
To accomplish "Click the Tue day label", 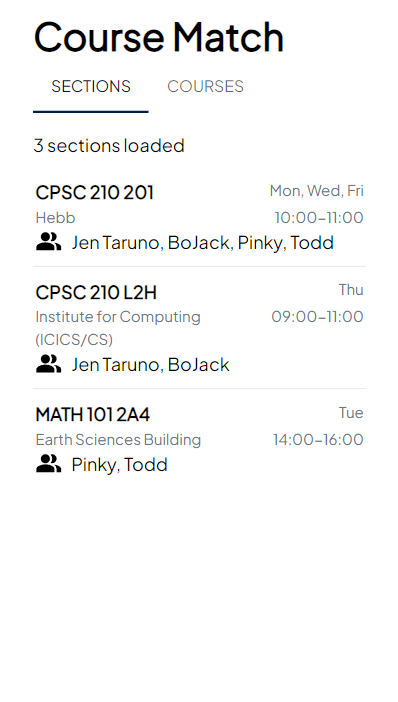I will [x=351, y=412].
